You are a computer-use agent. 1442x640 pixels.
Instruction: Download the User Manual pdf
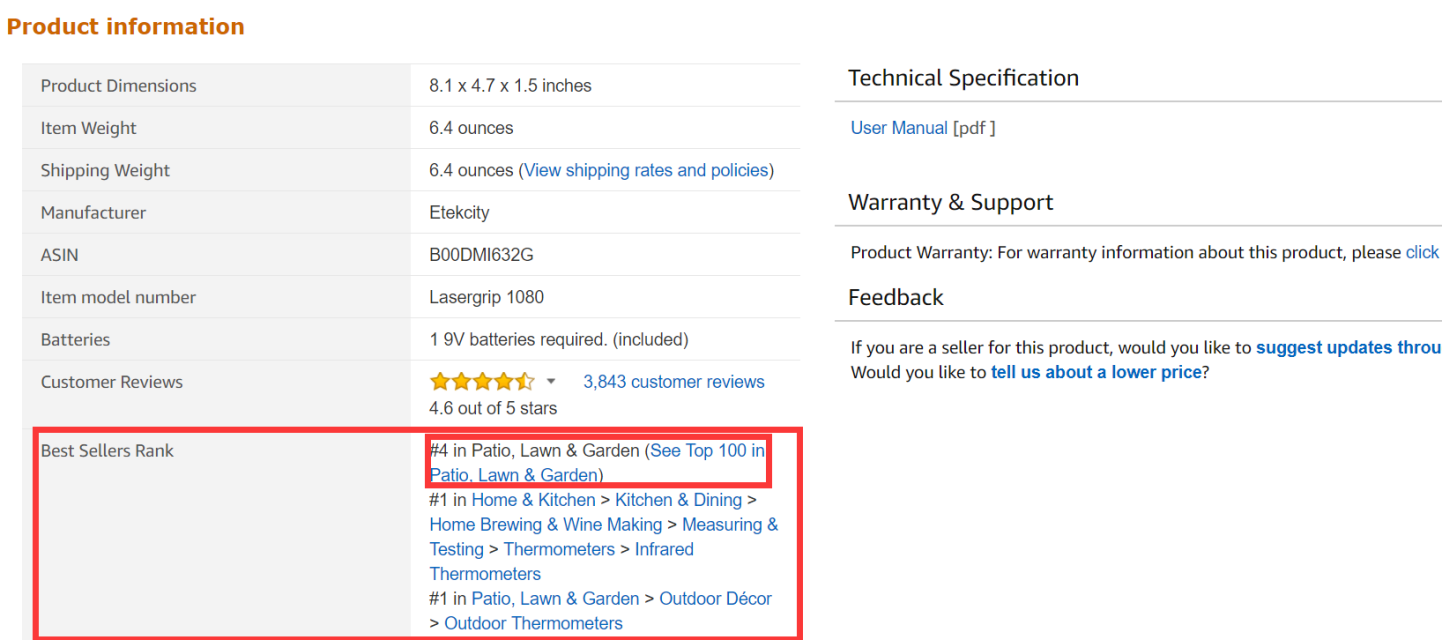click(x=898, y=127)
